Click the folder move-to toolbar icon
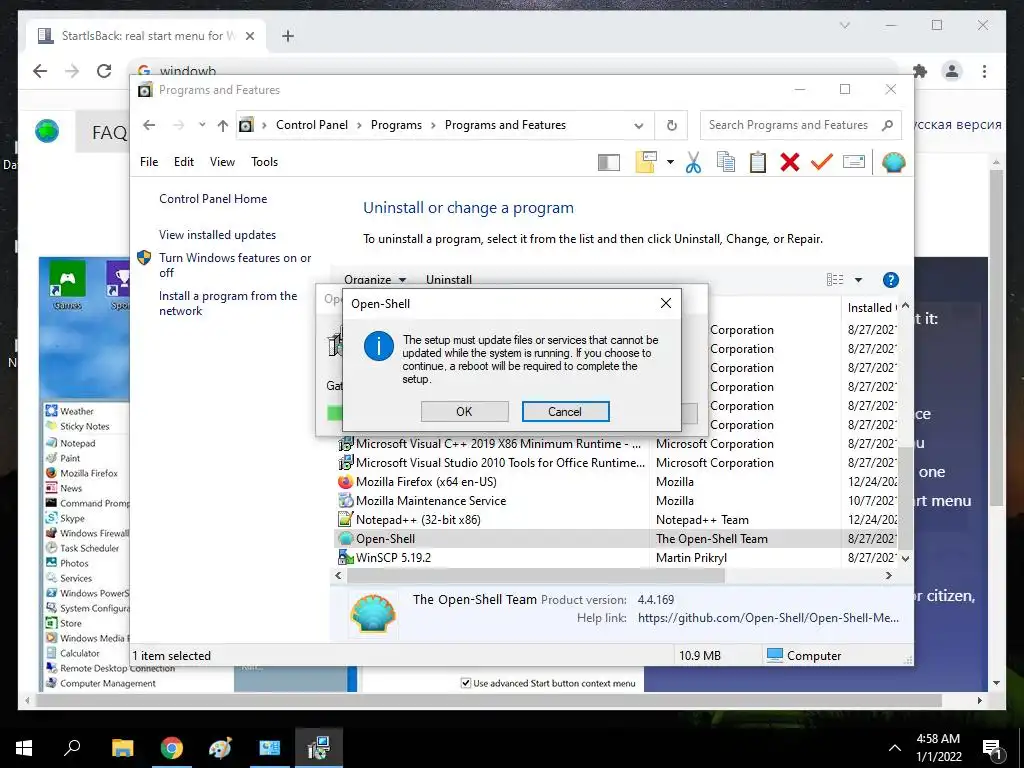Screen dimensions: 1024x768 [646, 162]
